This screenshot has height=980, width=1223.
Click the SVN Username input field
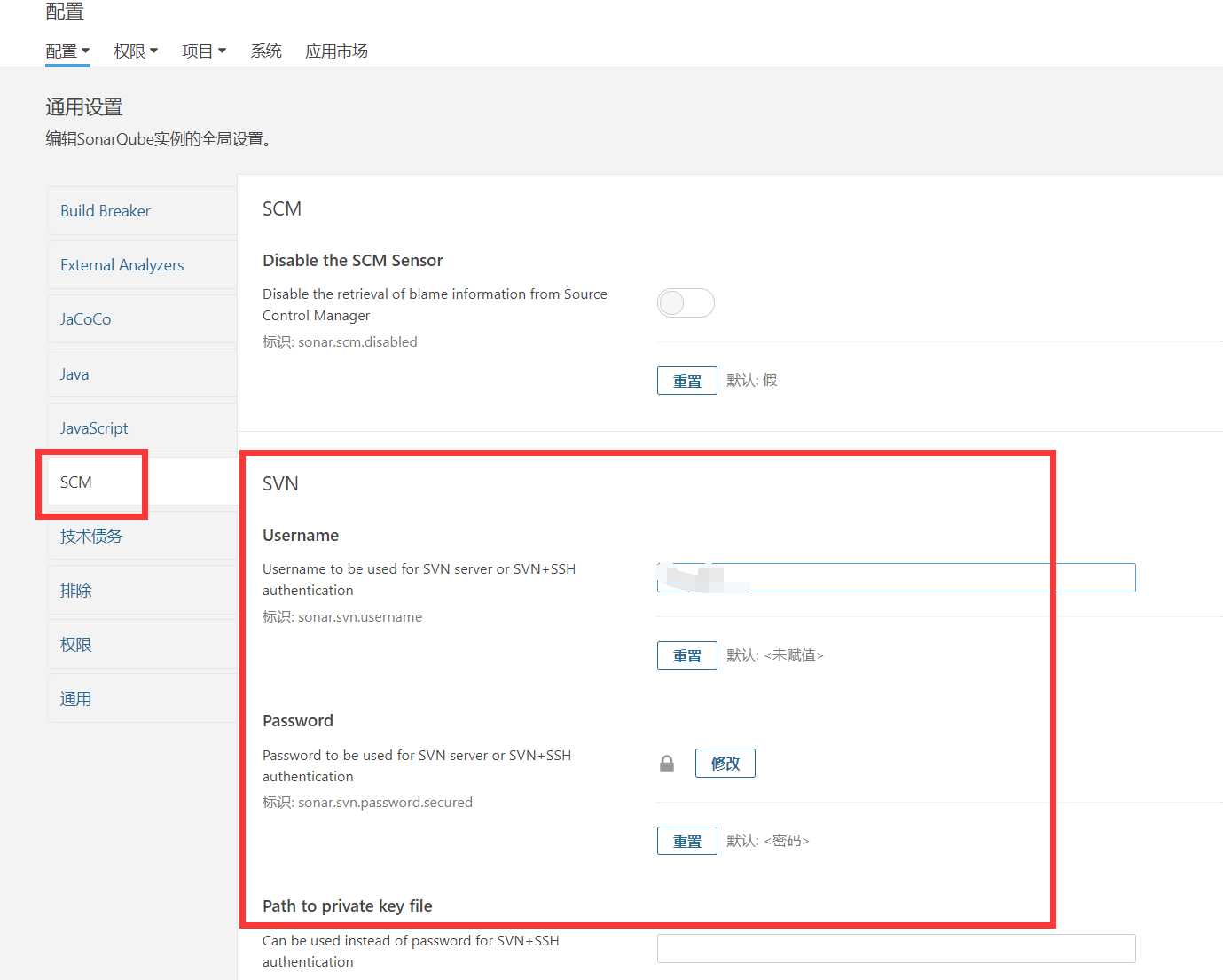(896, 577)
